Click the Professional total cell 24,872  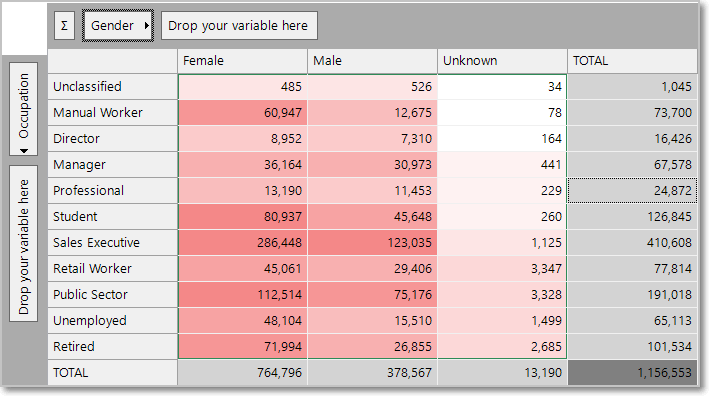tap(633, 191)
